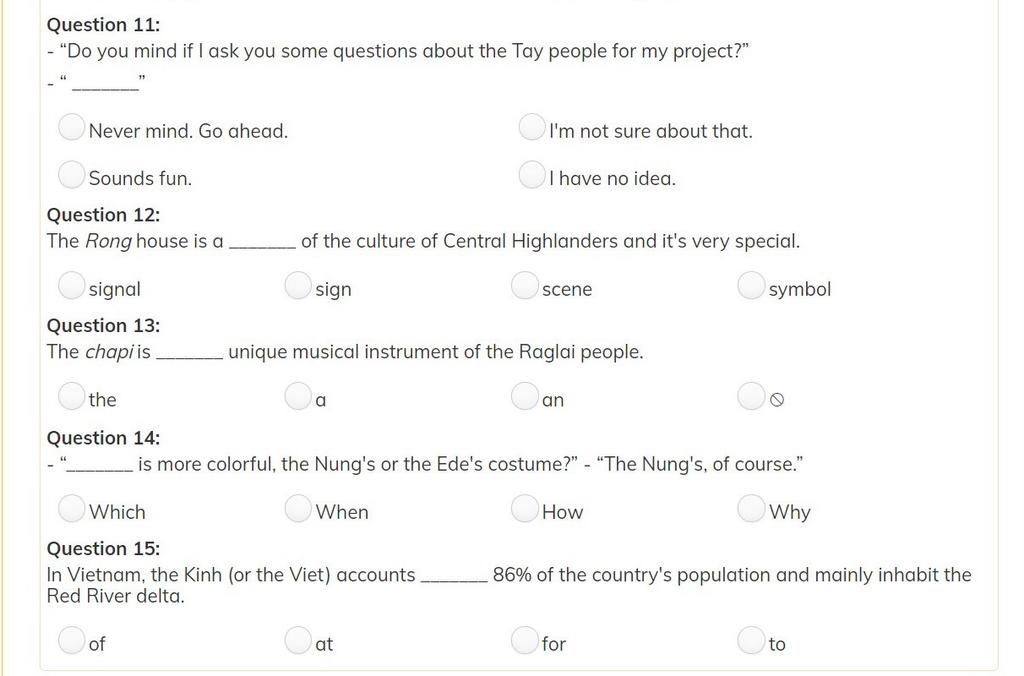
Task: Choose preposition 'at' for Question 15
Action: point(298,640)
